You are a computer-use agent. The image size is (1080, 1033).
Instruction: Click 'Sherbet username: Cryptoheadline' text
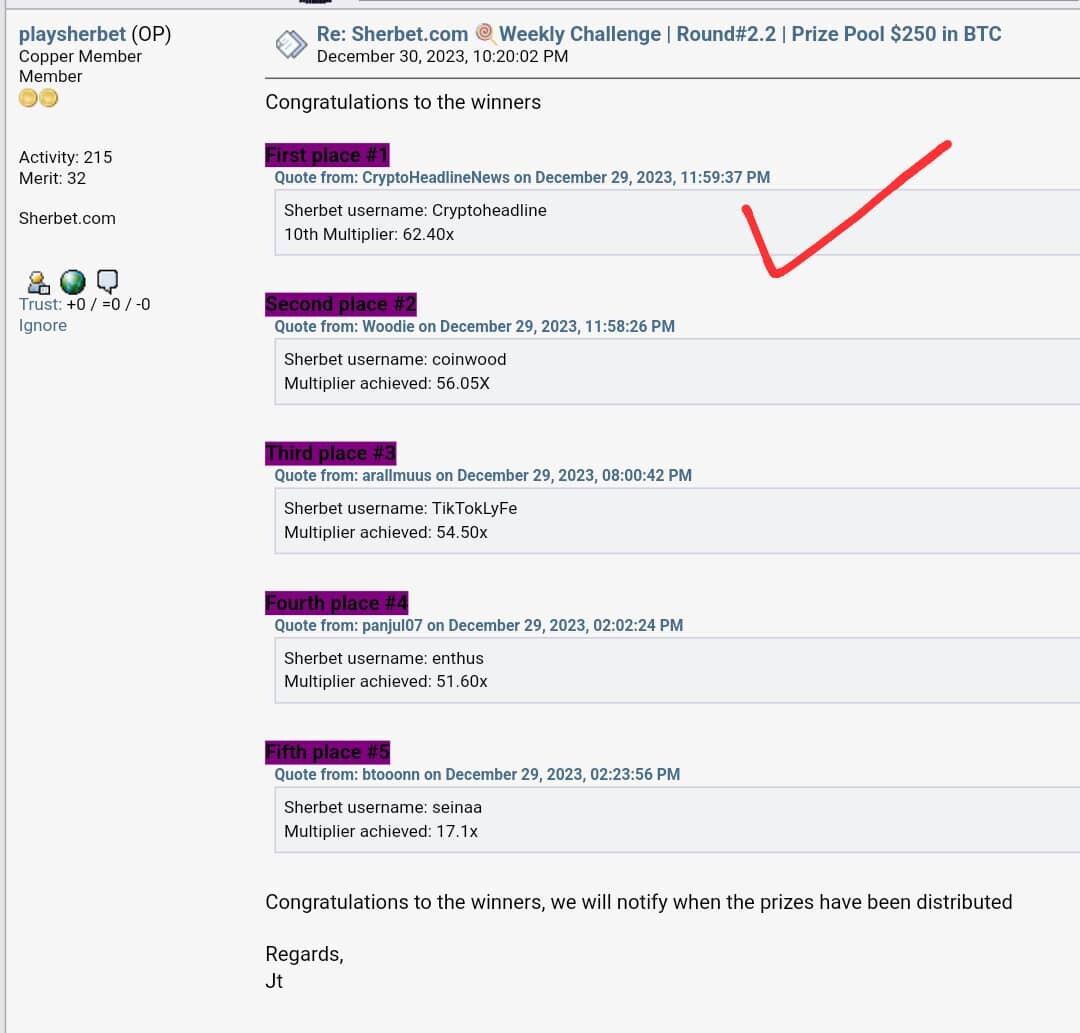(x=415, y=210)
